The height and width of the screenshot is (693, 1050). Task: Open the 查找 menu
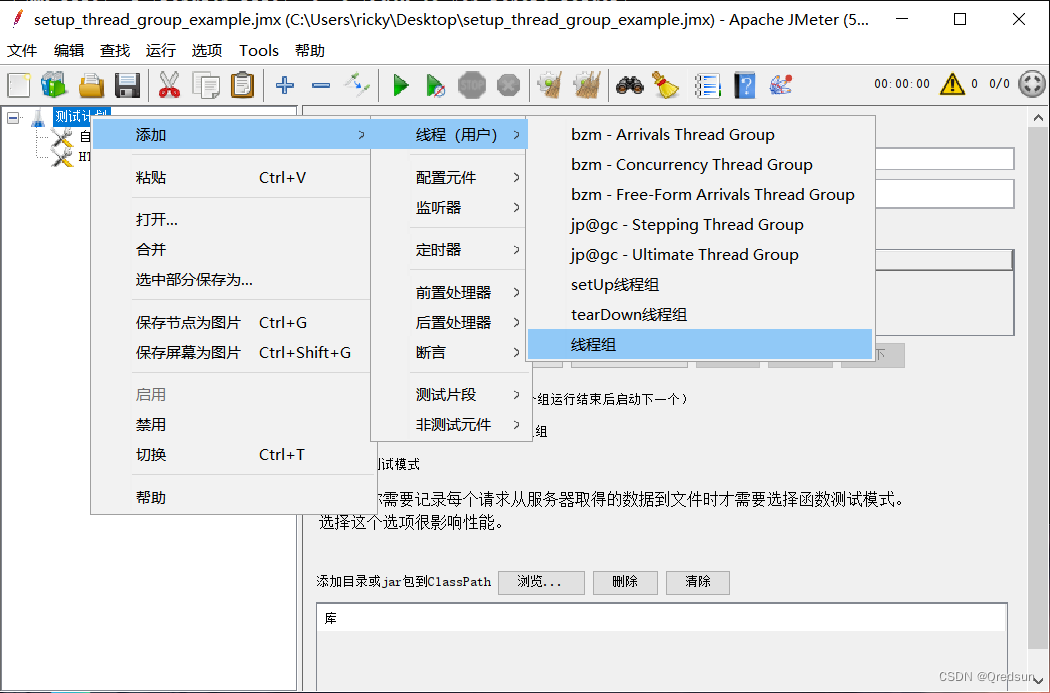[115, 51]
